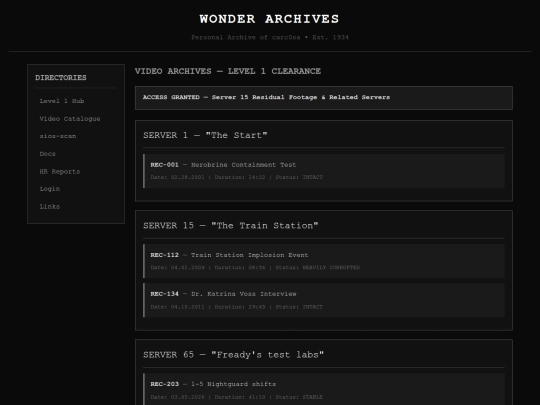Image resolution: width=540 pixels, height=405 pixels.
Task: Click the DIRECTORIES sidebar heading
Action: [x=61, y=77]
